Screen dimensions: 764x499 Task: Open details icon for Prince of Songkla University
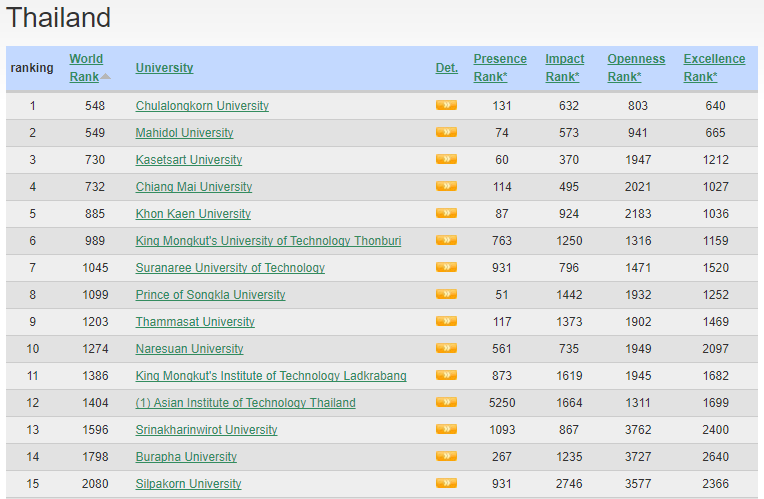(446, 294)
